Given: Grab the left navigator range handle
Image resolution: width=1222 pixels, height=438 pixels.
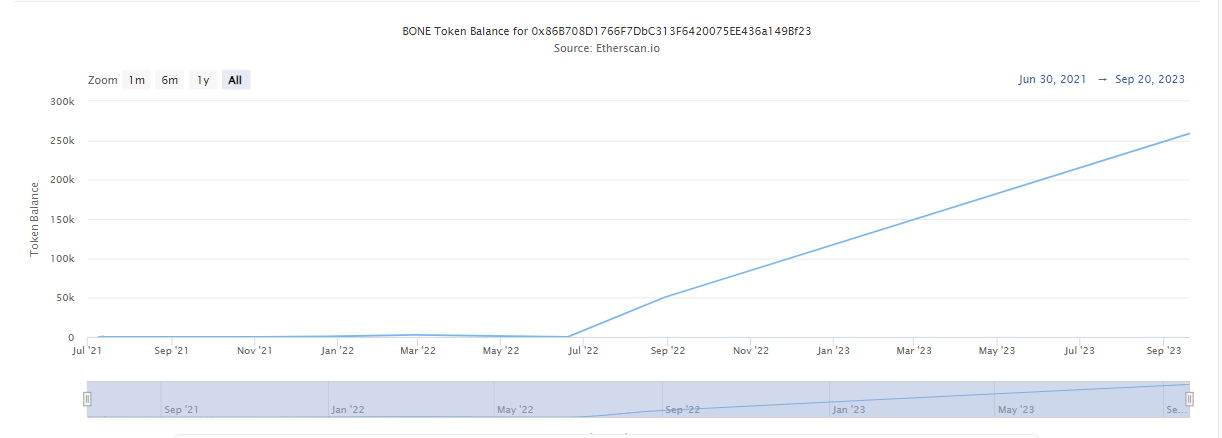Looking at the screenshot, I should (87, 399).
